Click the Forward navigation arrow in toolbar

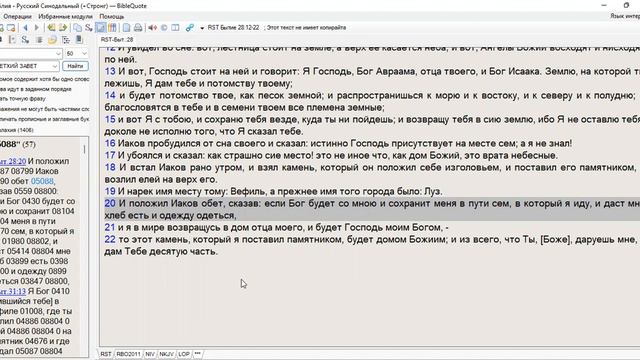click(37, 28)
